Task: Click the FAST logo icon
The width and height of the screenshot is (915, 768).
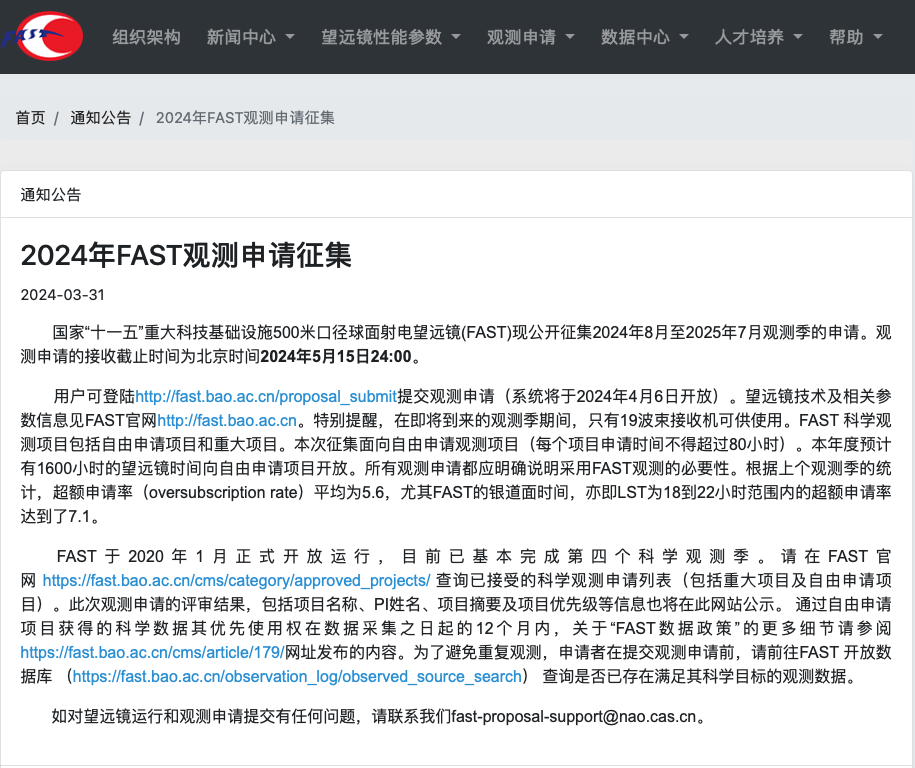Action: pos(43,37)
